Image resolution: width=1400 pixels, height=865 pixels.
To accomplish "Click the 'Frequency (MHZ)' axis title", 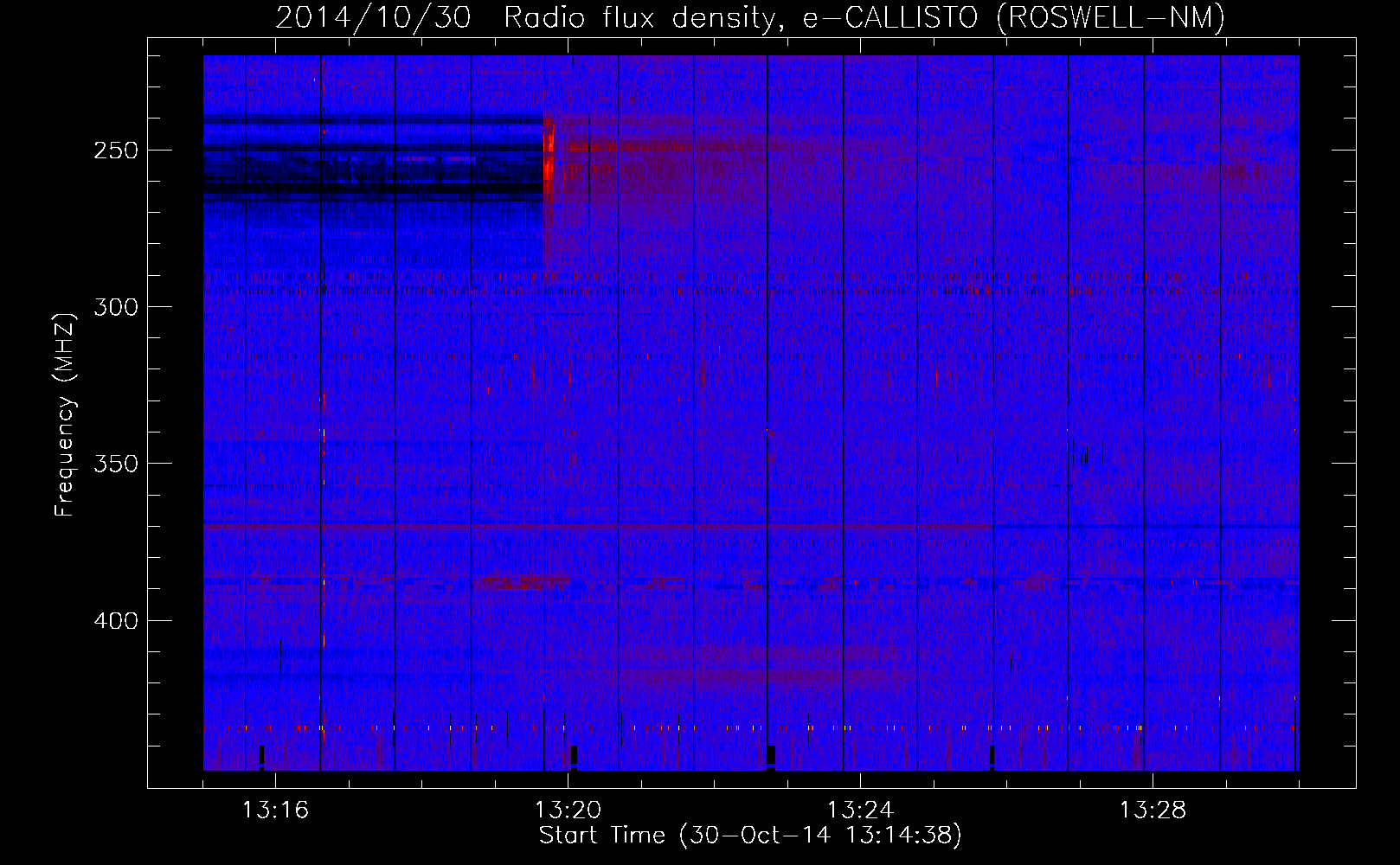I will 65,414.
